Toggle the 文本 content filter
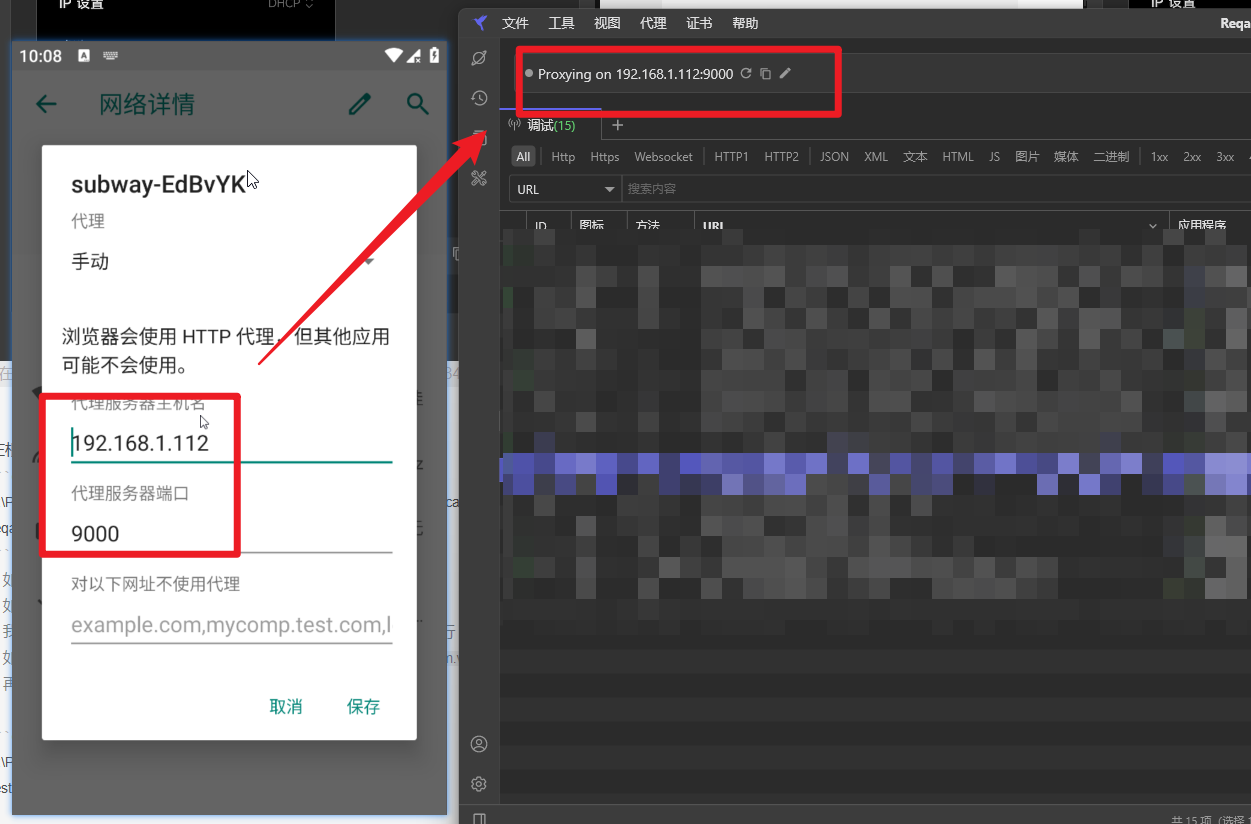 (x=915, y=157)
